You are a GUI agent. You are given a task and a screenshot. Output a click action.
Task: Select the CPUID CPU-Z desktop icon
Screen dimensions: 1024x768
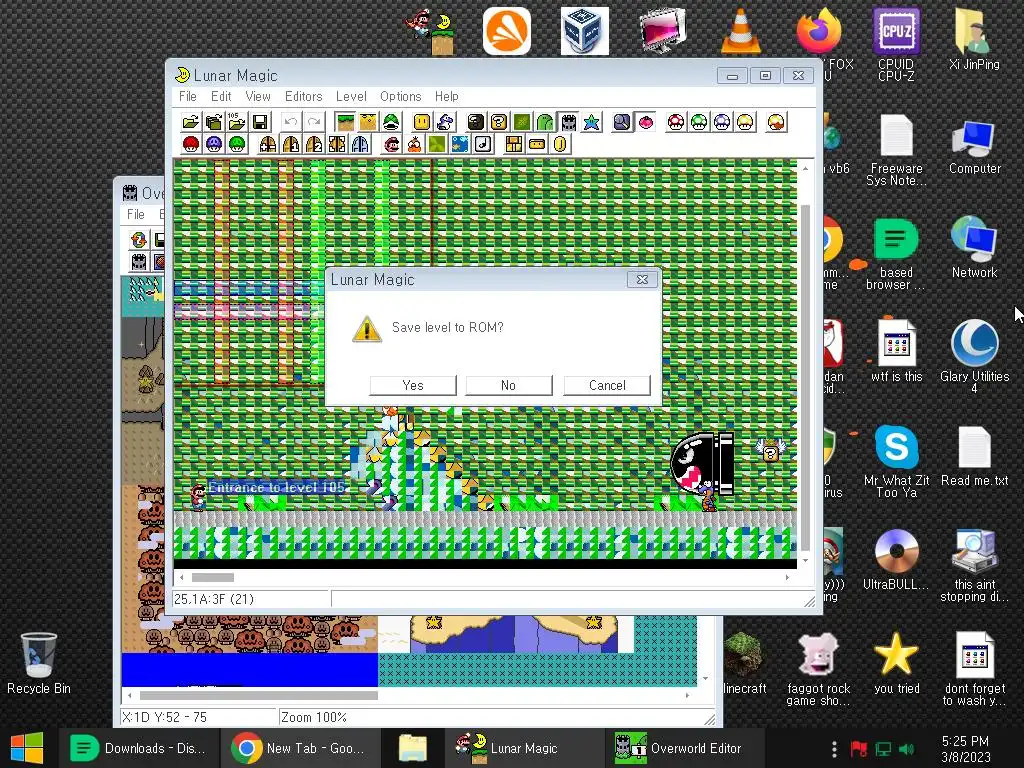pos(896,44)
